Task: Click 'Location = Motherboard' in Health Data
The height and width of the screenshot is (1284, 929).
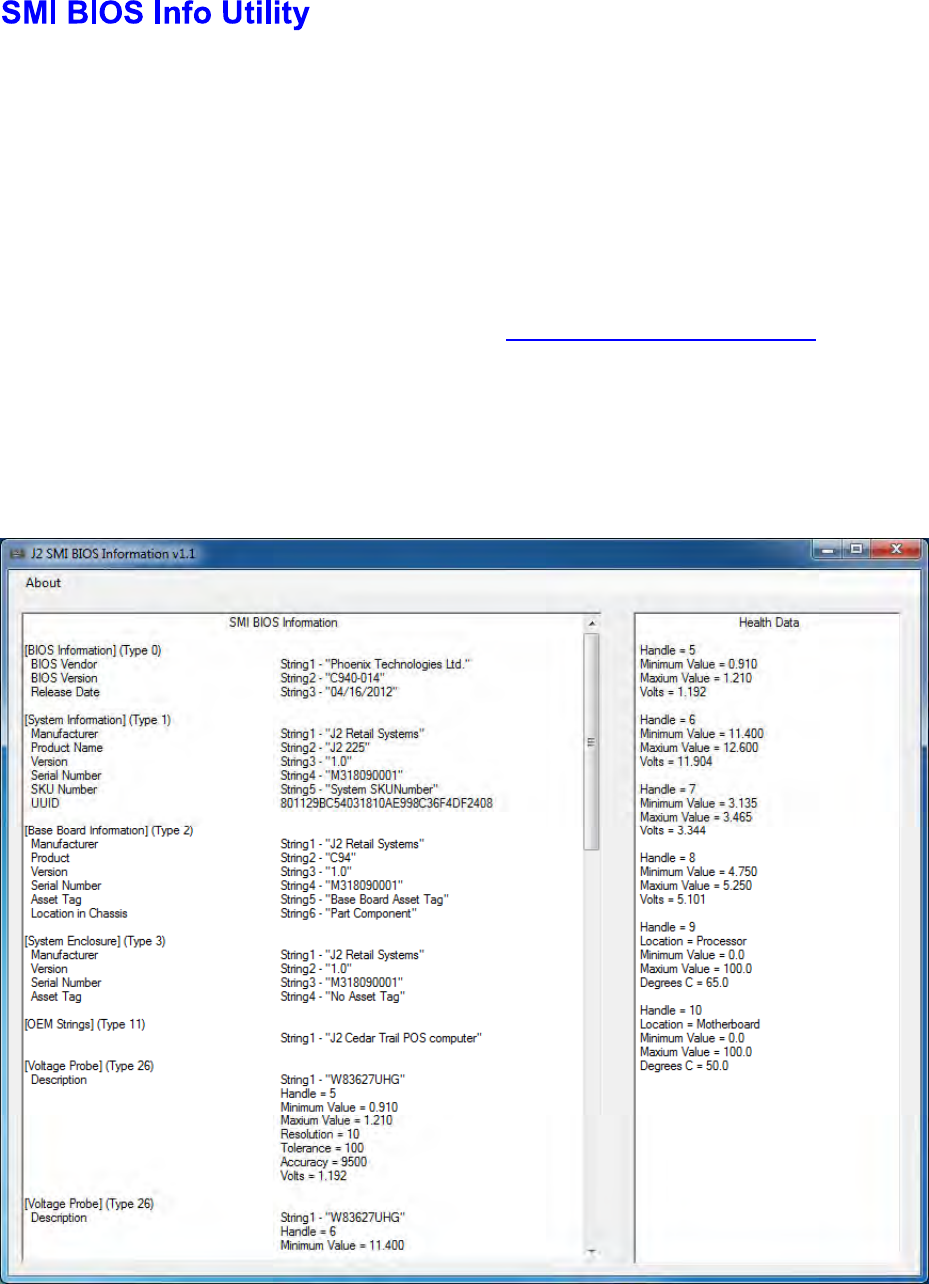Action: coord(700,1025)
